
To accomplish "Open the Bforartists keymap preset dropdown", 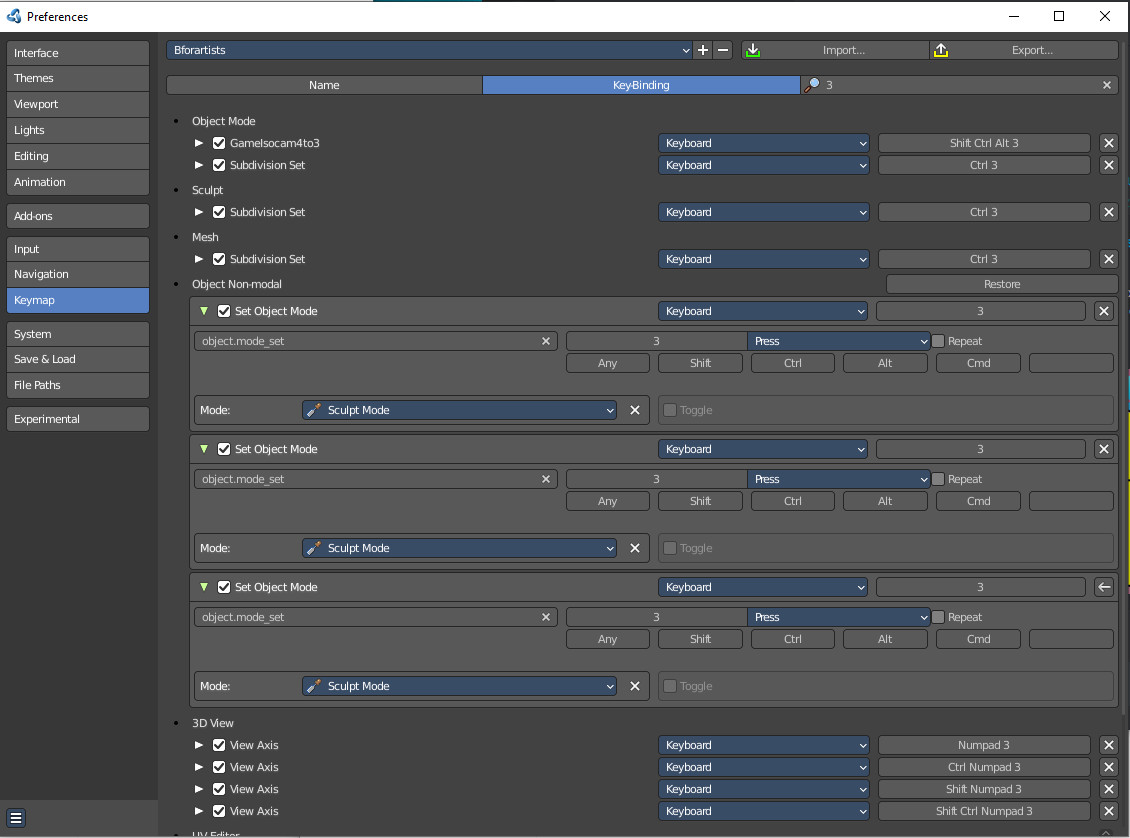I will (430, 50).
